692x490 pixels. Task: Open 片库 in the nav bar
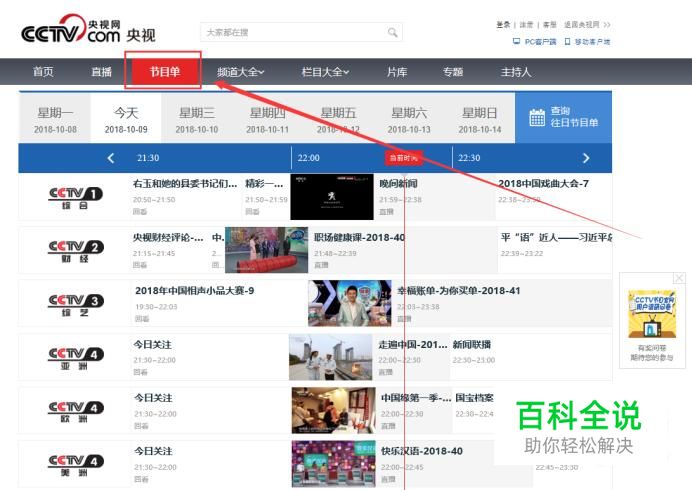[397, 72]
